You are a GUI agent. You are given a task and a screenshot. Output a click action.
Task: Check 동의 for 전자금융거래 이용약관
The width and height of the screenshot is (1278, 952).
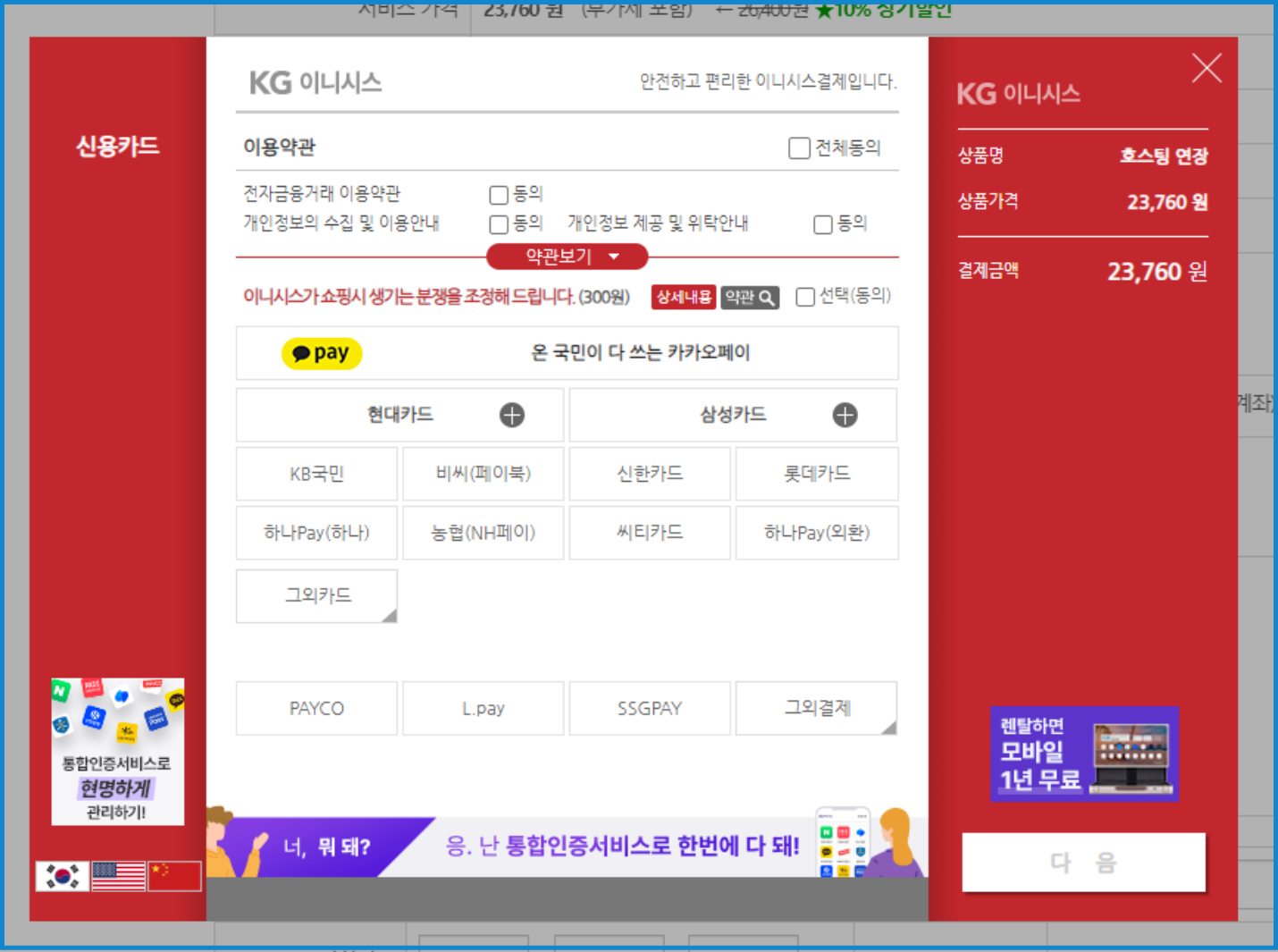[x=499, y=195]
